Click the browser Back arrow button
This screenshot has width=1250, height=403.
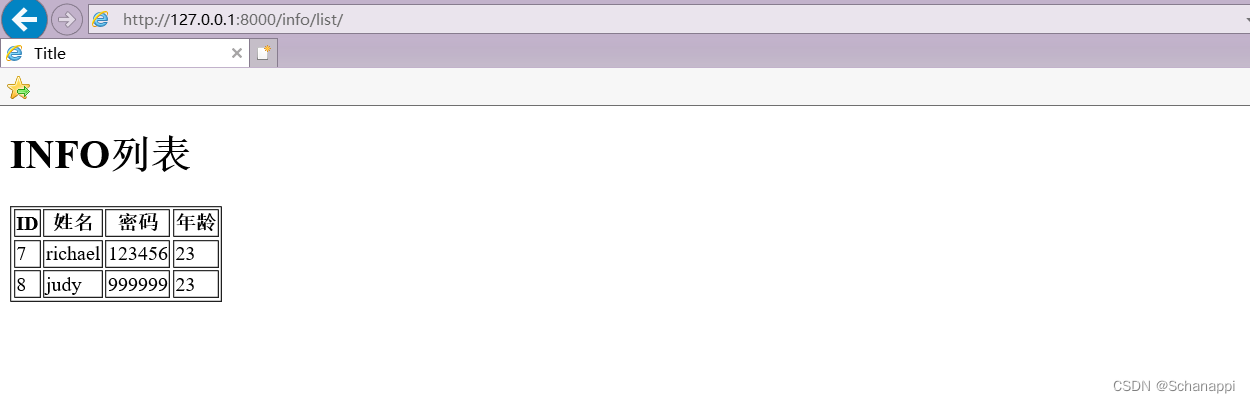pyautogui.click(x=24, y=19)
